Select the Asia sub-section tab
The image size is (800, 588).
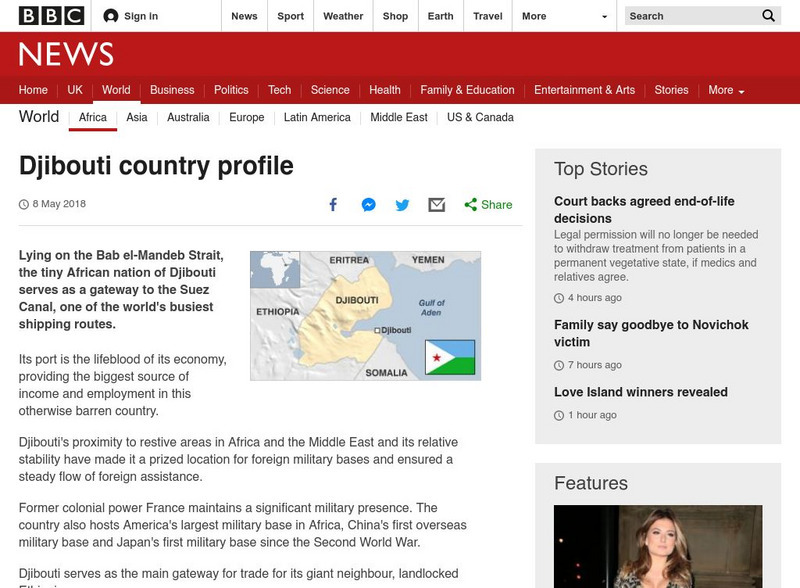point(137,117)
